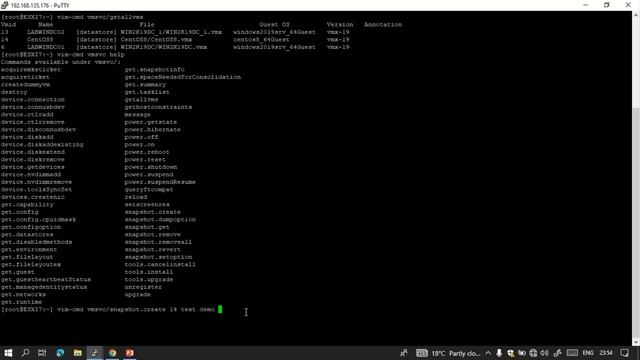
Task: Open the volume speaker tray icon
Action: 544,353
